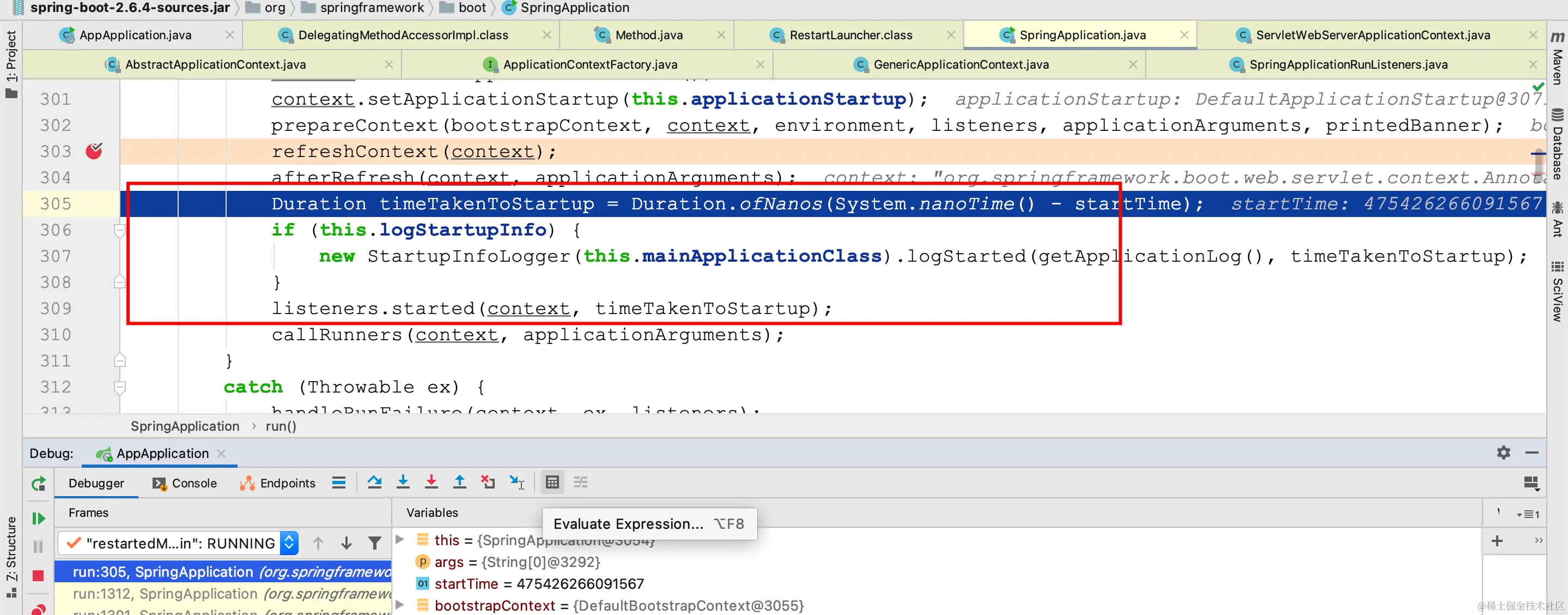Collapse code fold marker at line 306
The image size is (1568, 615).
[120, 230]
